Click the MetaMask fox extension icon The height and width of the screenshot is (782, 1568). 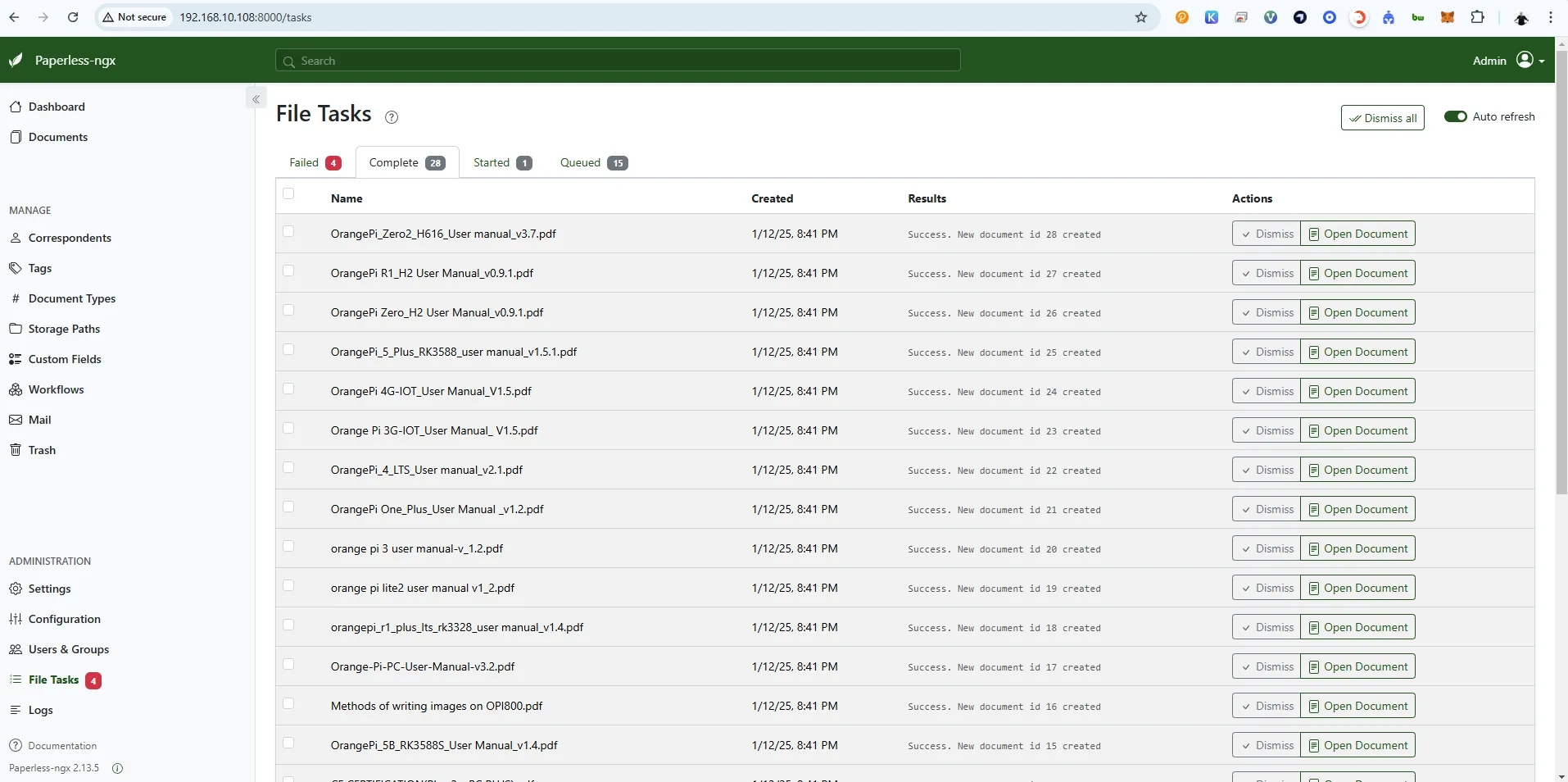(x=1448, y=17)
